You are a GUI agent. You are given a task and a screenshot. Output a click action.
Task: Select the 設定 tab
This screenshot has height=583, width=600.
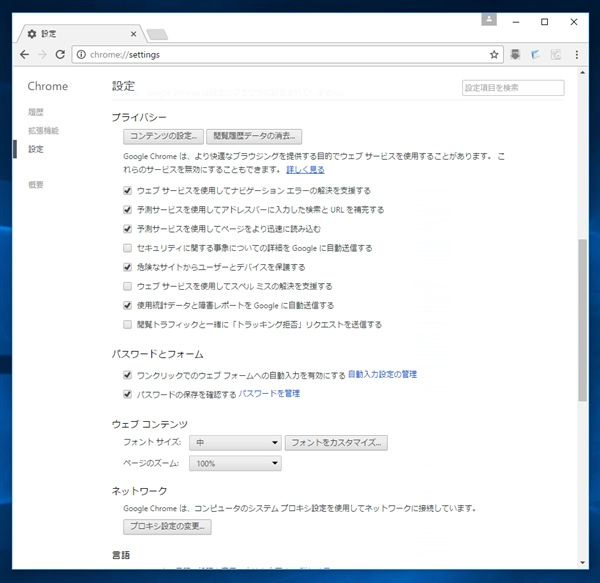click(x=80, y=34)
